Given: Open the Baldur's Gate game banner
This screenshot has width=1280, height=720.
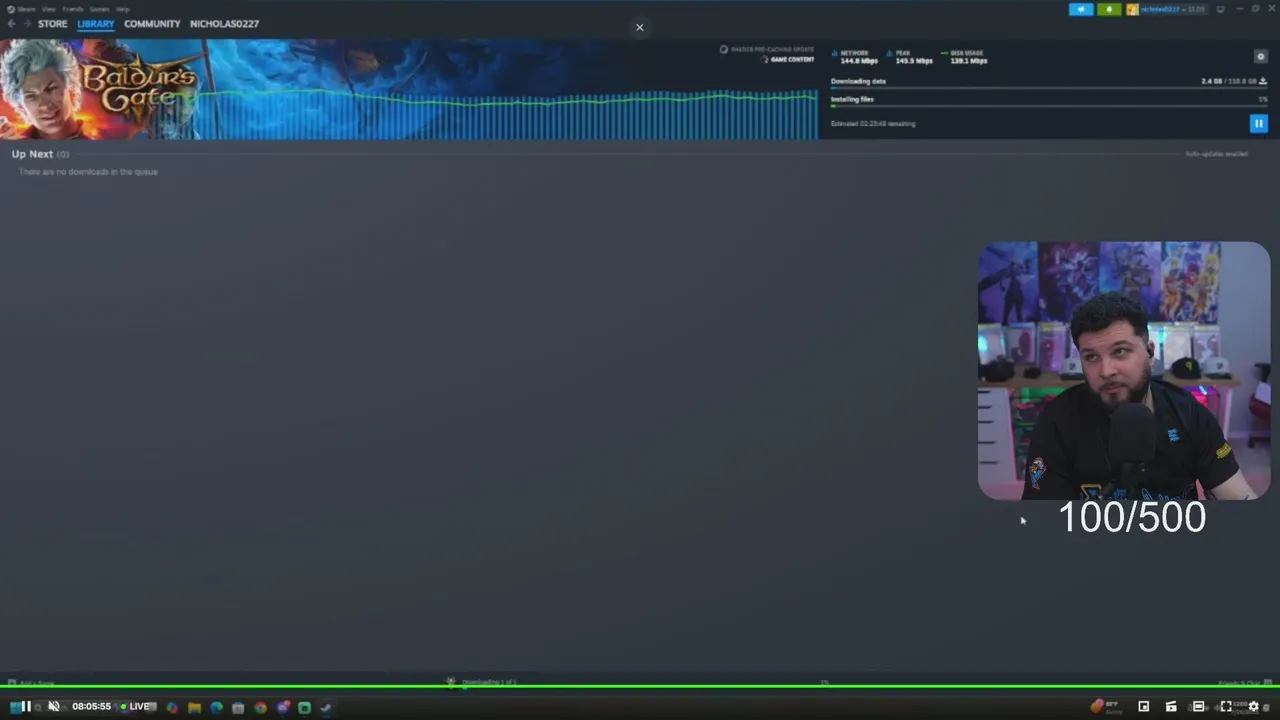Looking at the screenshot, I should coord(100,89).
